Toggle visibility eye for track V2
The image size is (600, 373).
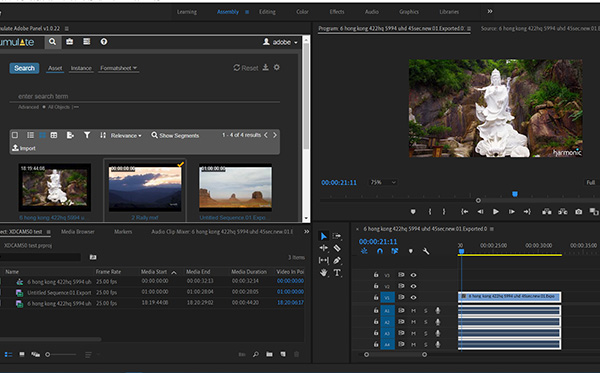(x=413, y=286)
